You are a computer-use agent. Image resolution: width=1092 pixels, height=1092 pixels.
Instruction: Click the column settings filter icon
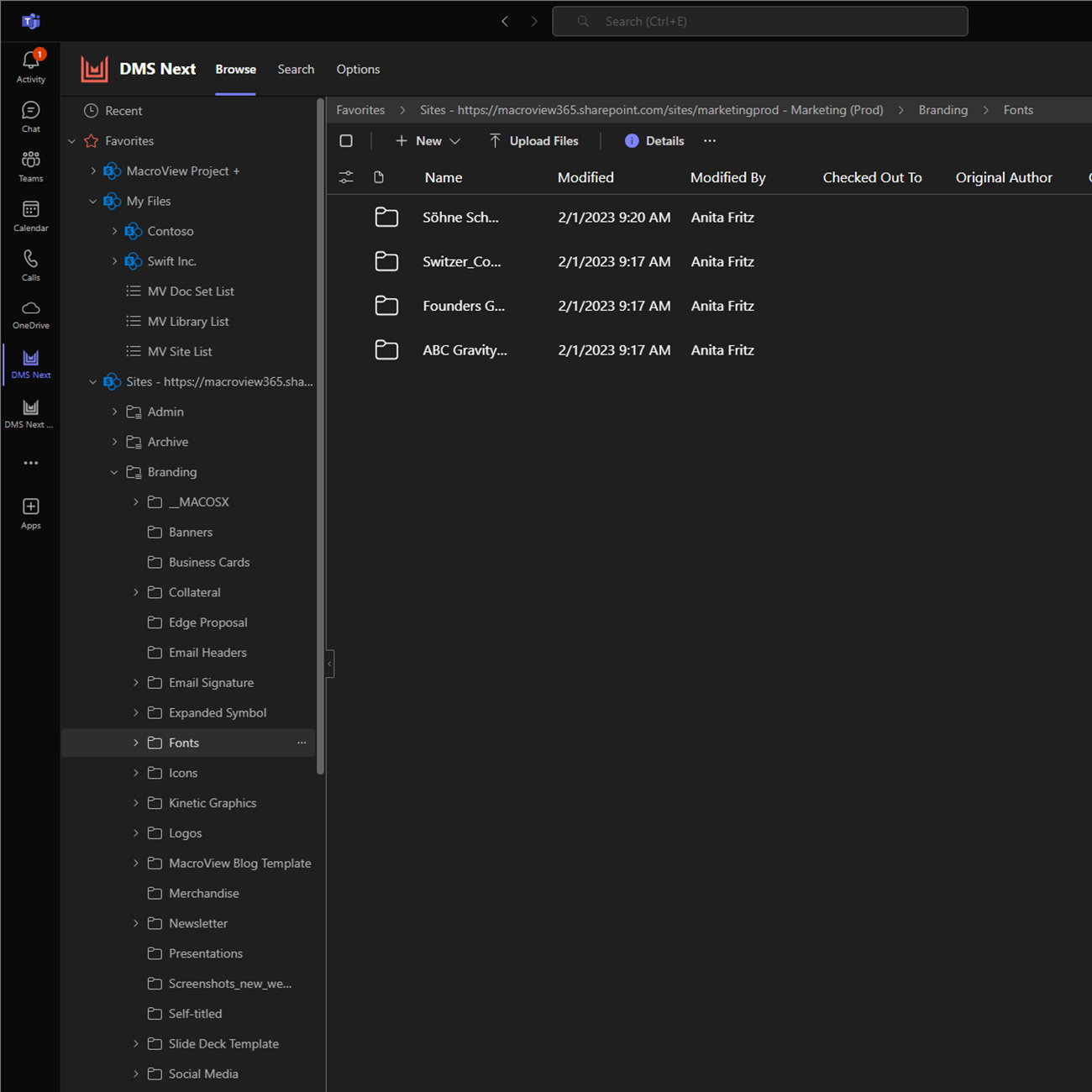(x=346, y=177)
